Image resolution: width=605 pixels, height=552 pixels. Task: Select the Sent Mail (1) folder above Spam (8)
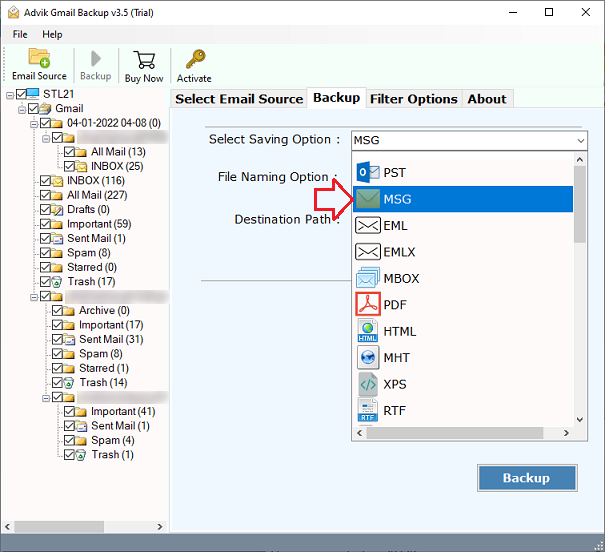(96, 238)
